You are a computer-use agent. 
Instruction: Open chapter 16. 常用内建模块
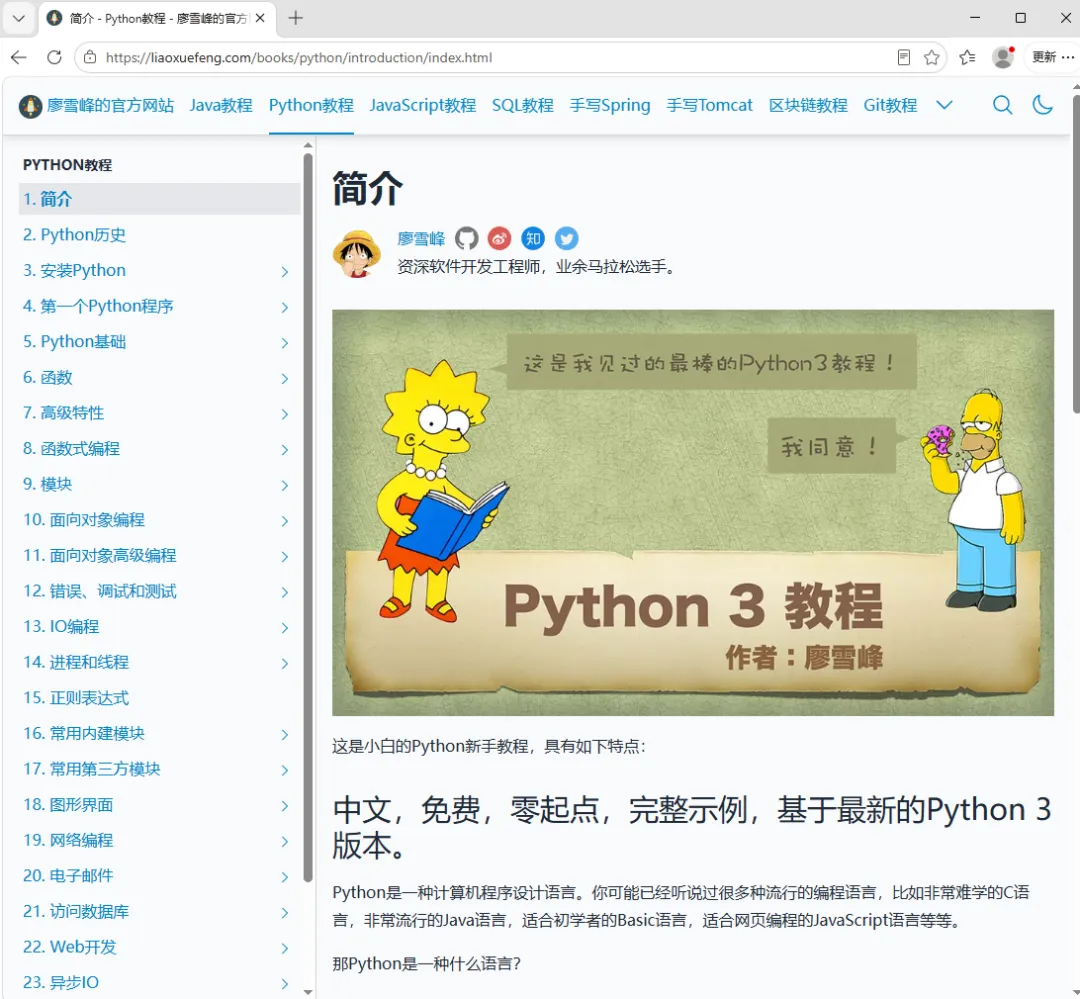84,734
